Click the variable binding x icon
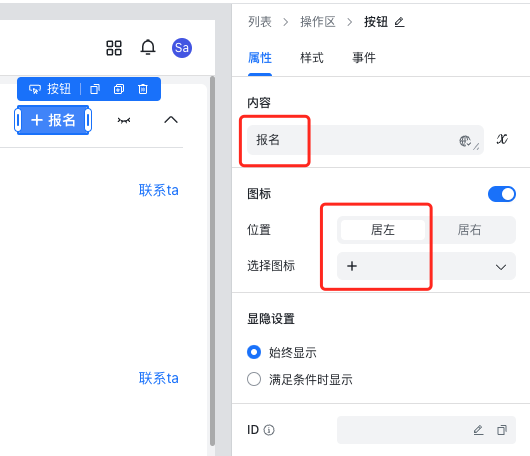This screenshot has height=456, width=530. [502, 139]
